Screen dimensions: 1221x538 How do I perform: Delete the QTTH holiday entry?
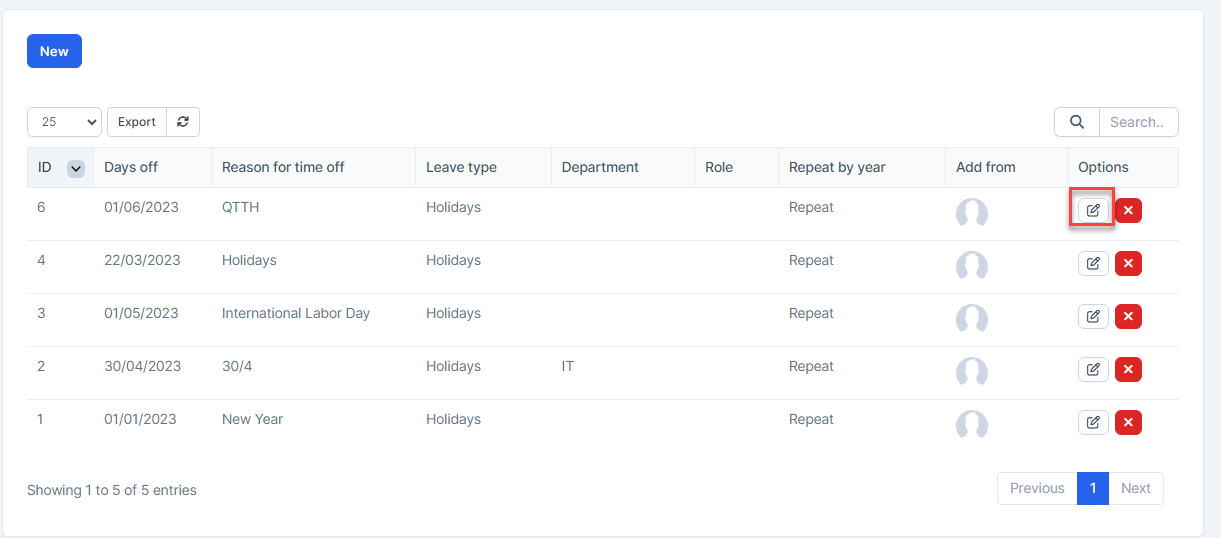1128,210
